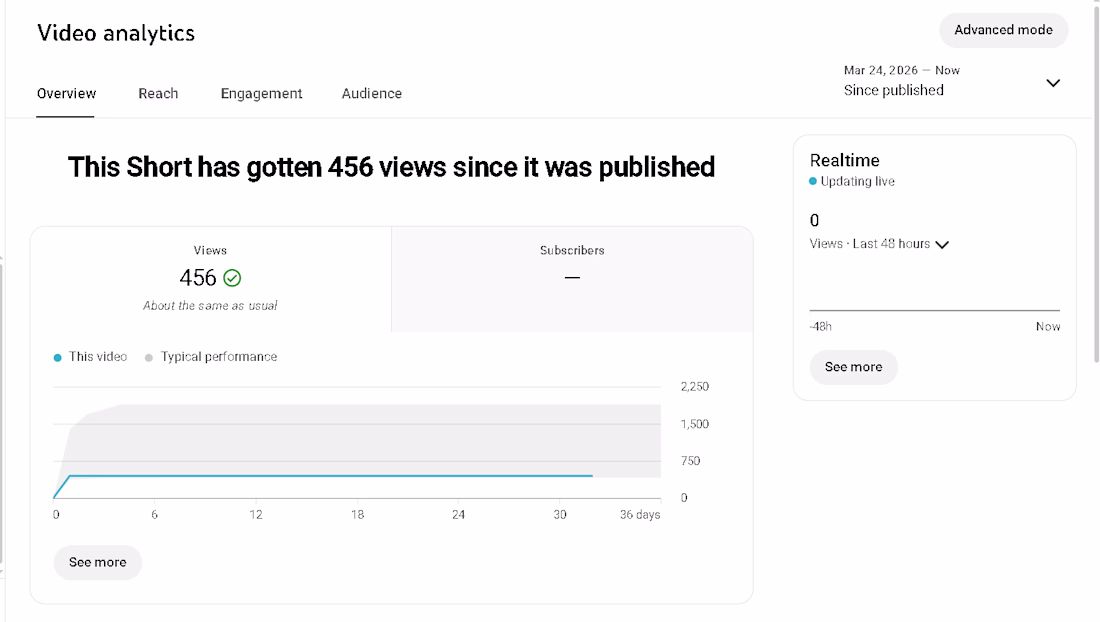Screen dimensions: 1100x622
Task: Click the Realtime 48-hour timeline bar
Action: point(934,310)
